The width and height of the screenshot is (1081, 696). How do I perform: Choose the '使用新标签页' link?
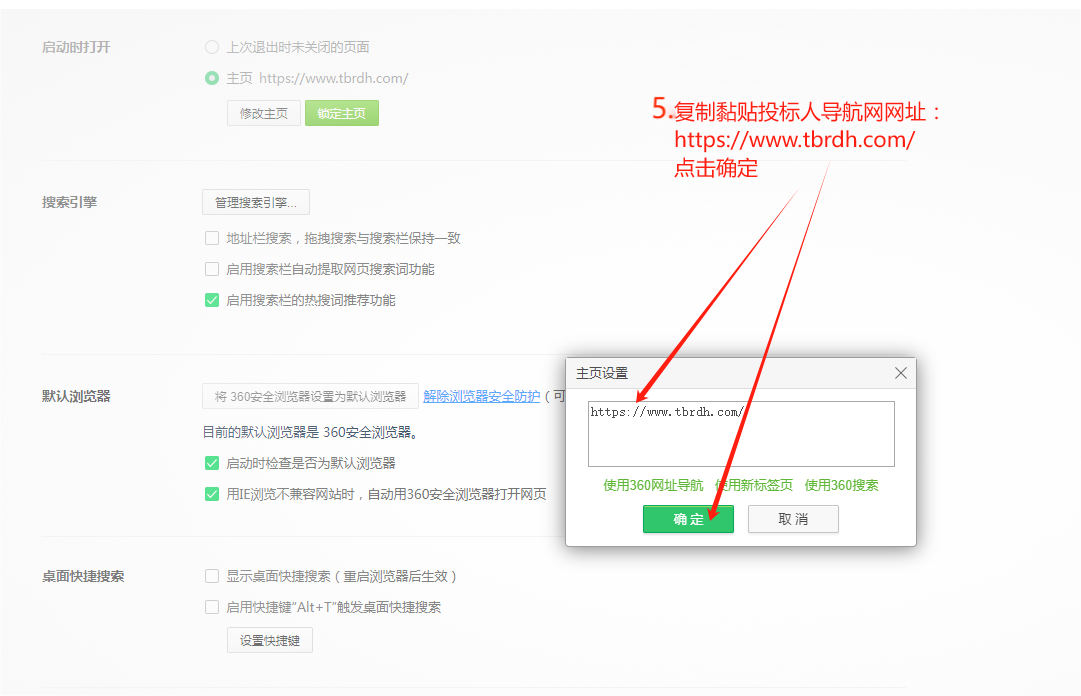pyautogui.click(x=754, y=485)
